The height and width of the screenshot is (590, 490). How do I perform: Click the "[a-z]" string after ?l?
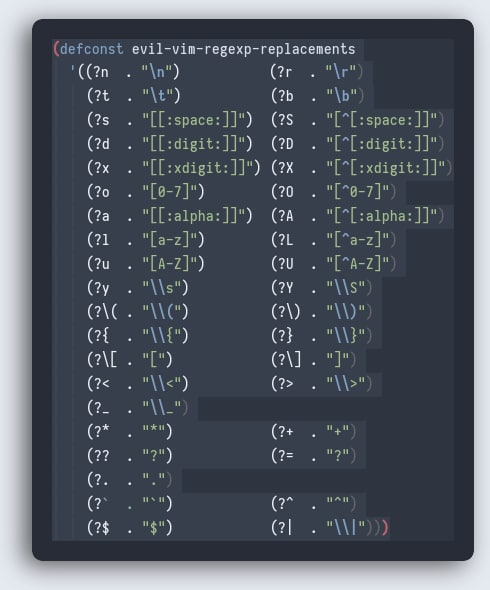click(169, 240)
